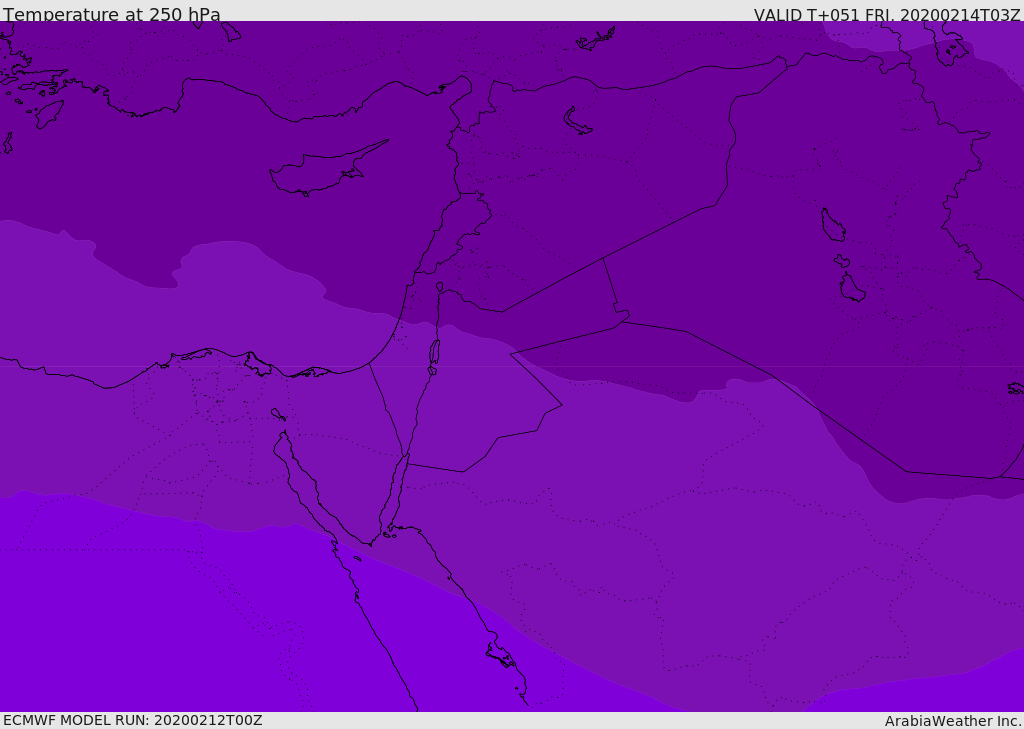Screen dimensions: 1024x729
Task: Click the bright violet band in southwest corner
Action: [150, 620]
